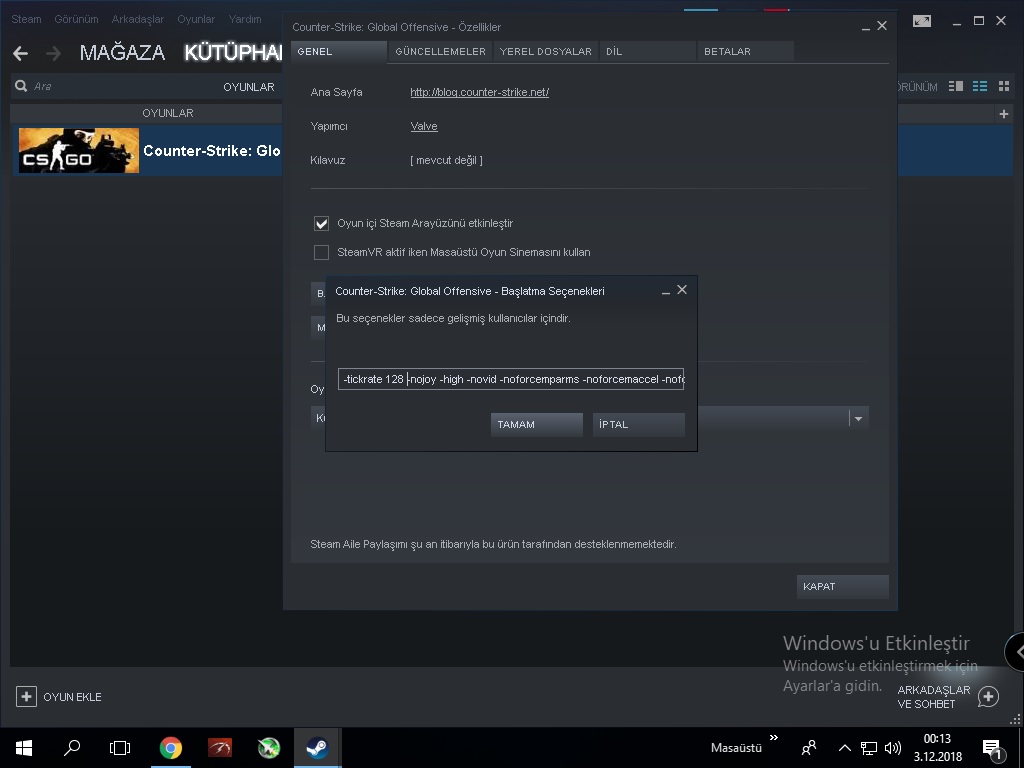Click the clock and date in taskbar
Image resolution: width=1024 pixels, height=768 pixels.
[x=937, y=748]
